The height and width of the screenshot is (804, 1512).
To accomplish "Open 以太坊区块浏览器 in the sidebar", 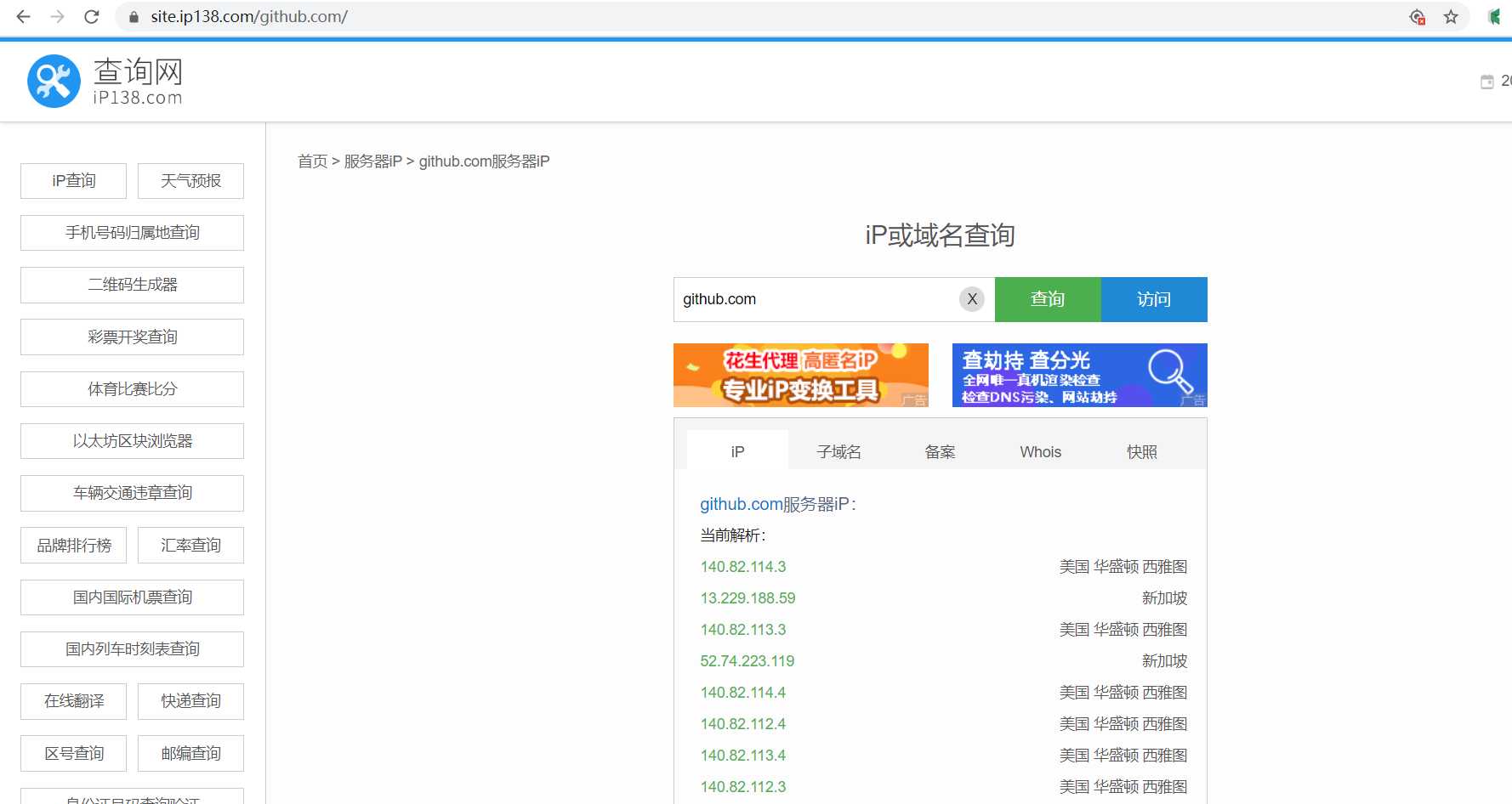I will (132, 441).
